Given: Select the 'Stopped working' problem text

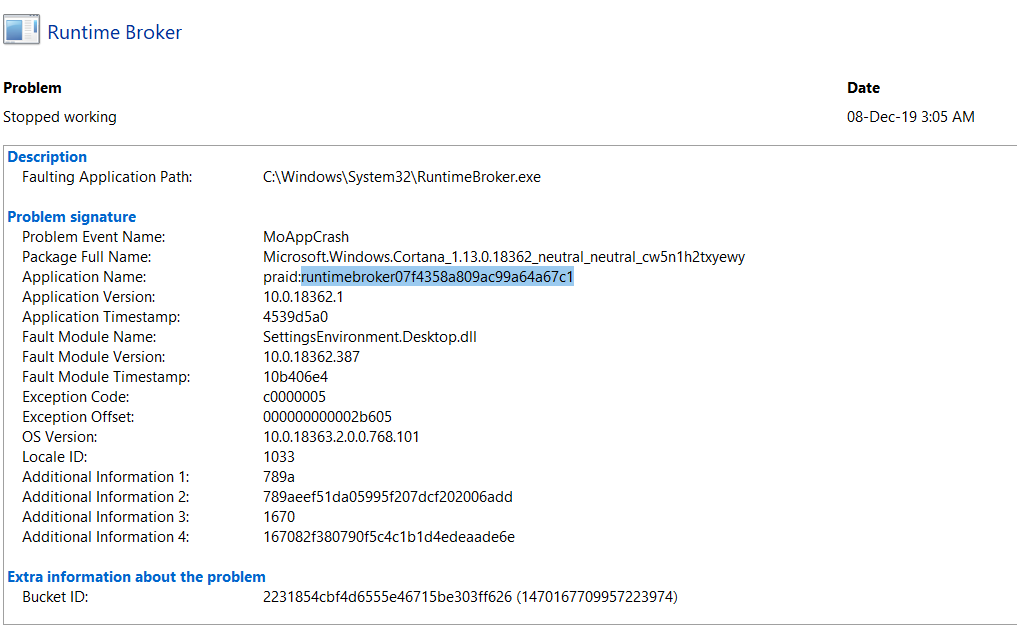Looking at the screenshot, I should tap(60, 117).
